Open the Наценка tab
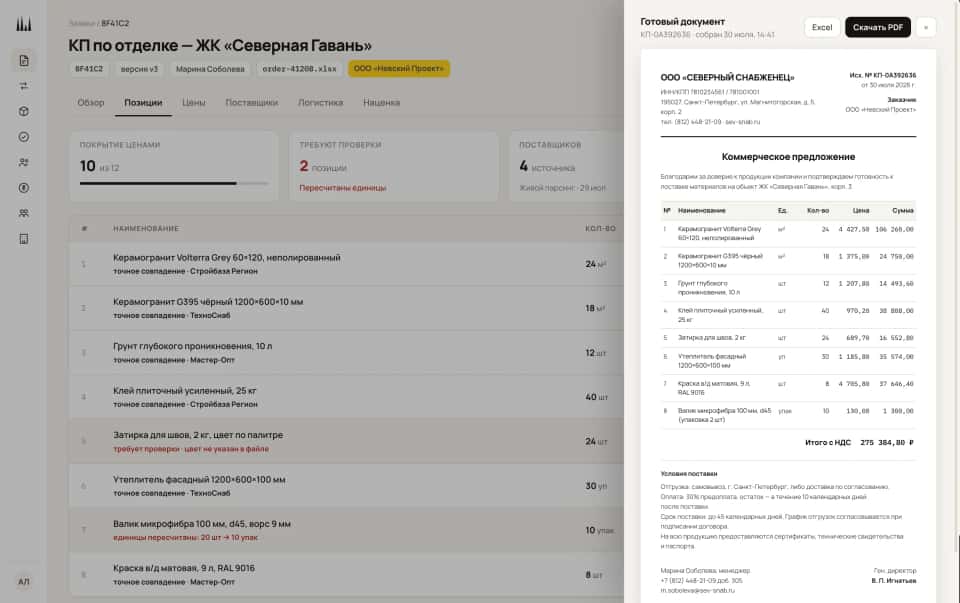The height and width of the screenshot is (603, 960). point(381,103)
